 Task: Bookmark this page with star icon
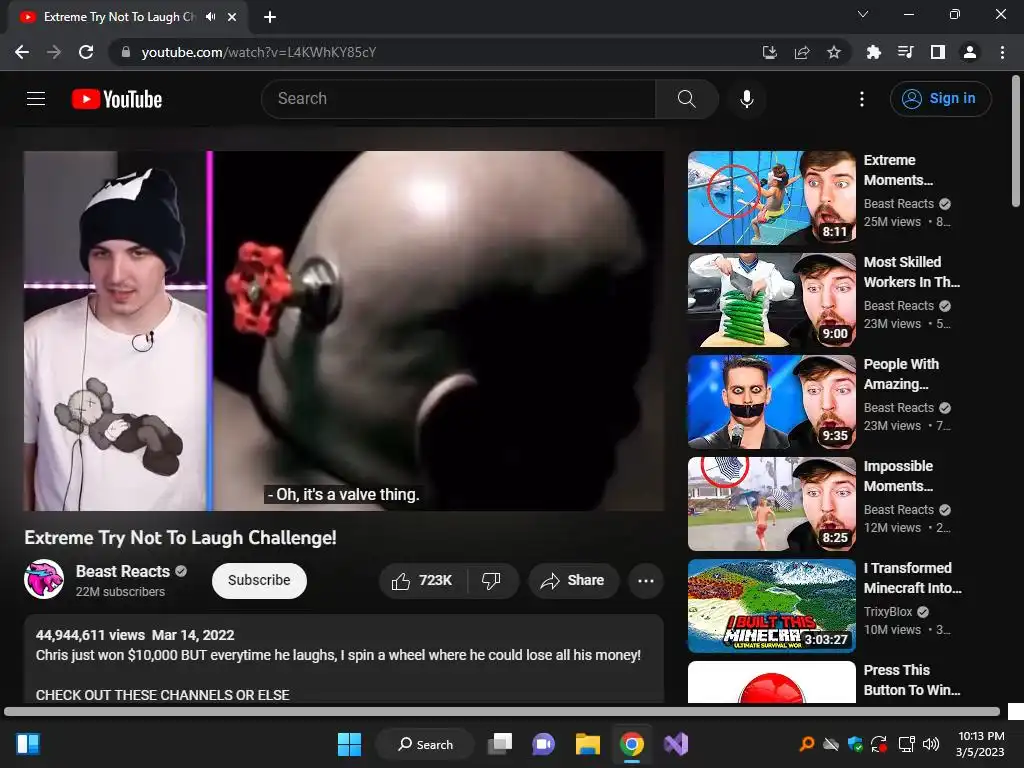coord(834,52)
